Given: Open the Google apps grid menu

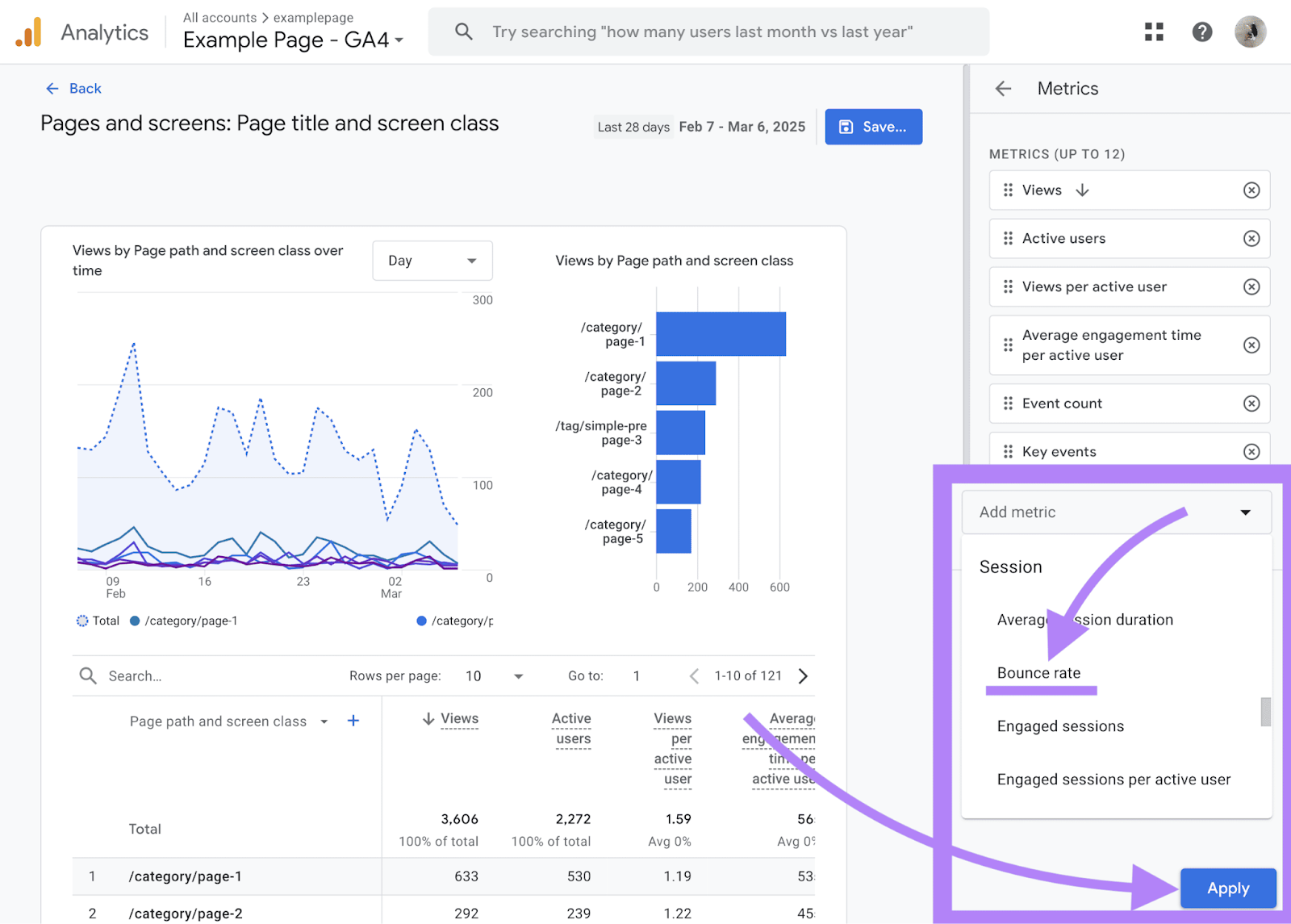Looking at the screenshot, I should [1154, 31].
